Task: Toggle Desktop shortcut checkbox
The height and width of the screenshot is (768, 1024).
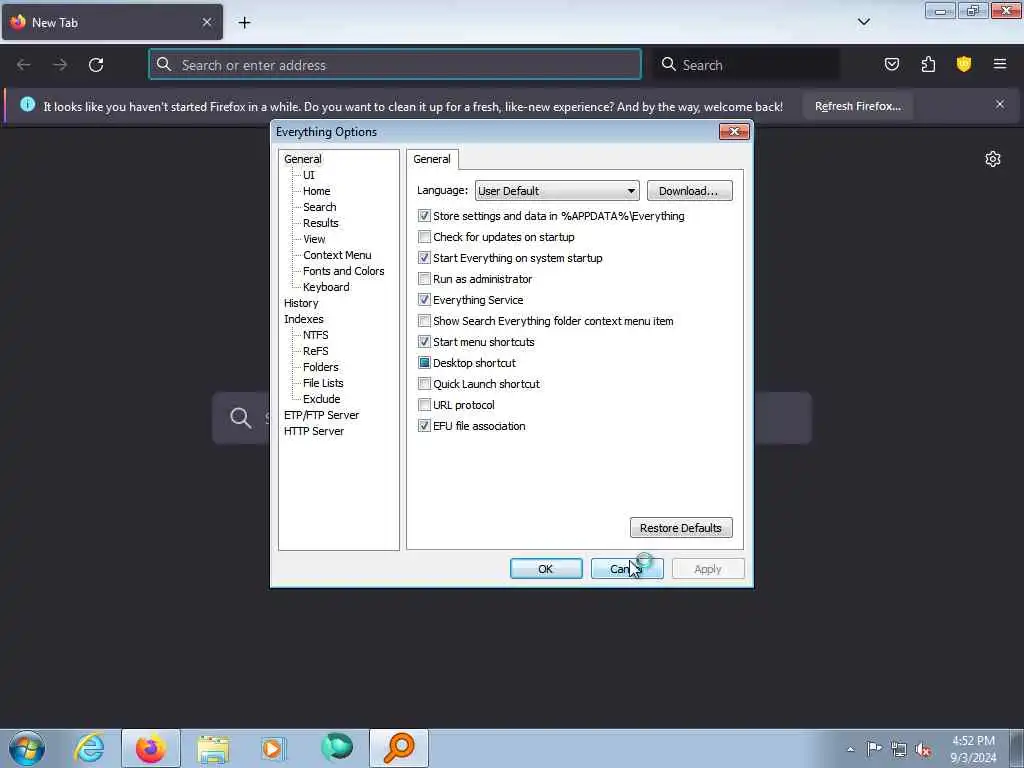Action: click(x=424, y=362)
